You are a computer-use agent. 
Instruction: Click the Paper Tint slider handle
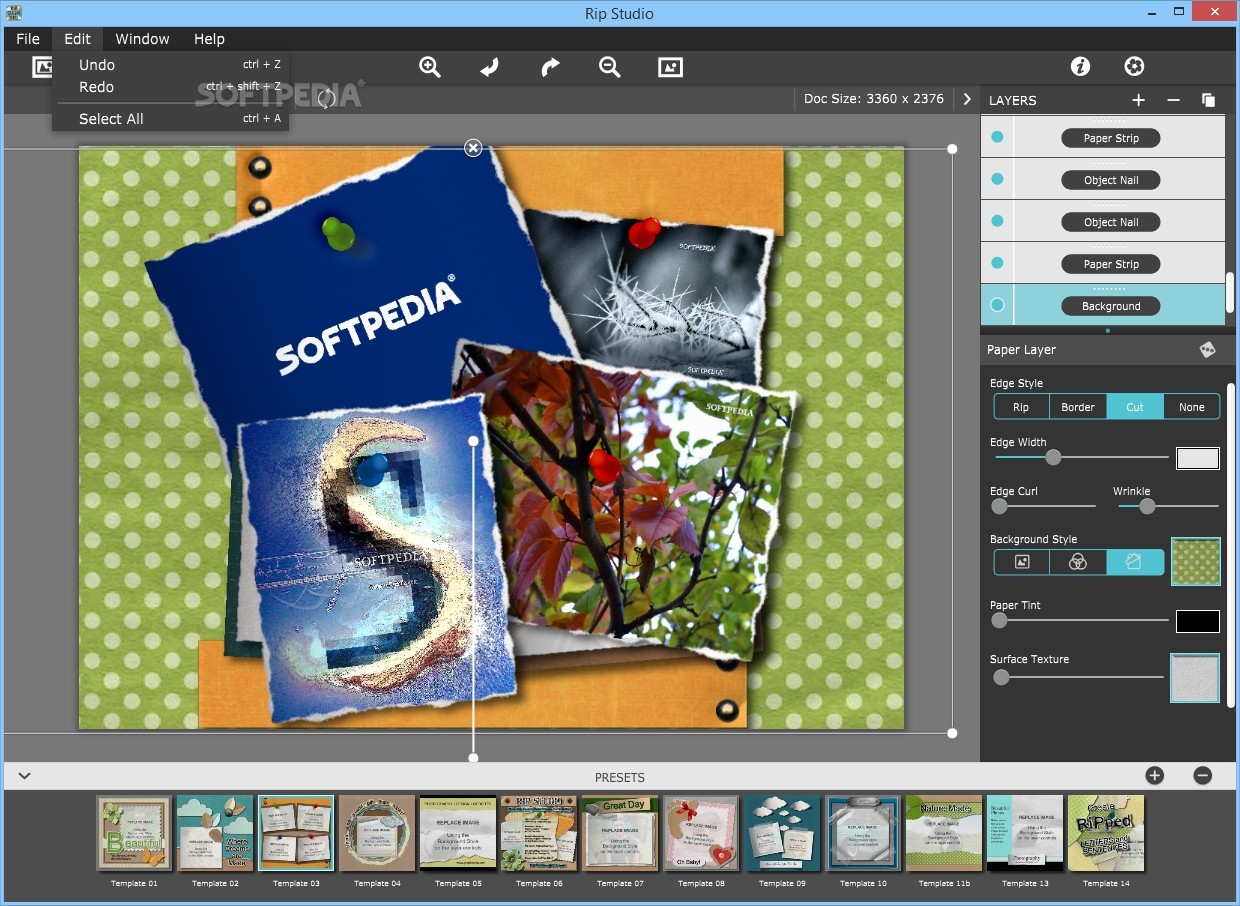[x=999, y=620]
